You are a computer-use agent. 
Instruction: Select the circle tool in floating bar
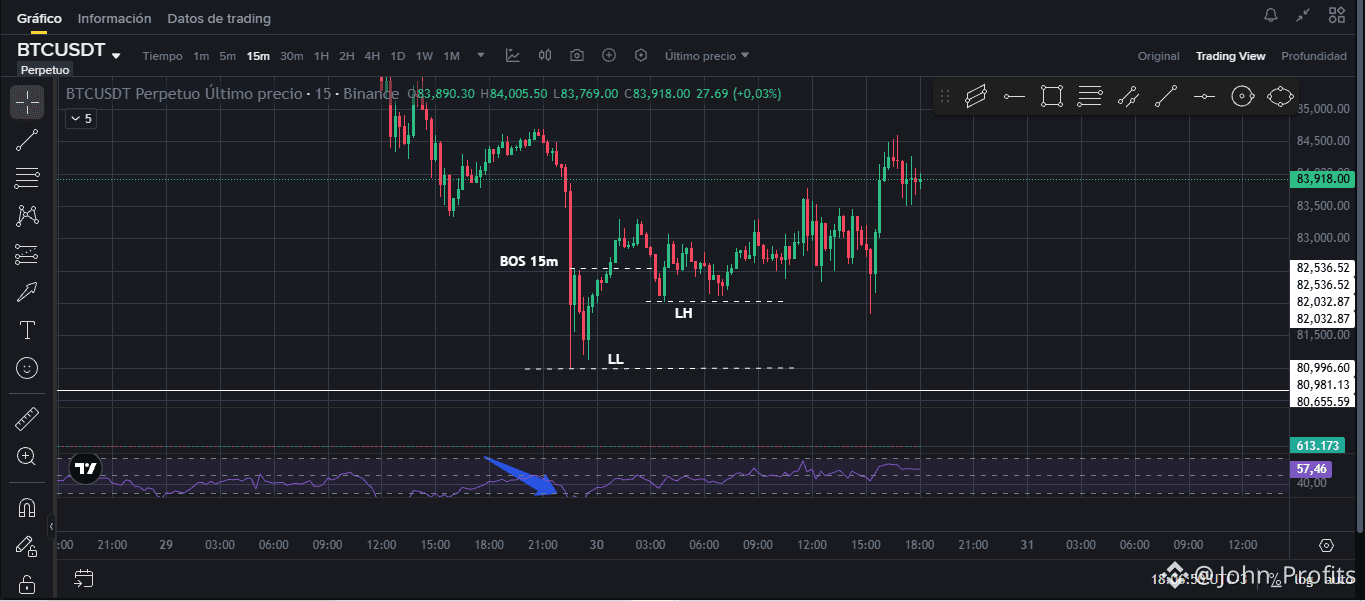click(x=1242, y=96)
